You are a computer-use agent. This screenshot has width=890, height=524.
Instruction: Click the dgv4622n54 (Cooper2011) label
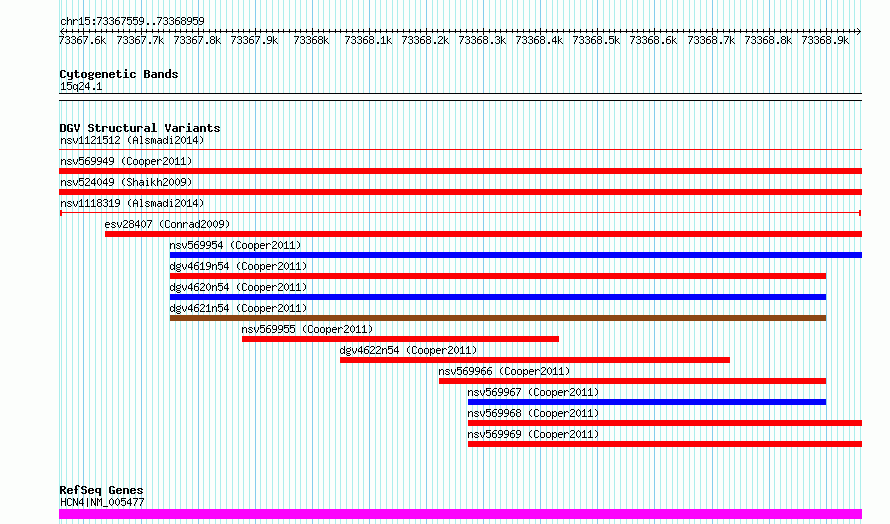point(408,350)
